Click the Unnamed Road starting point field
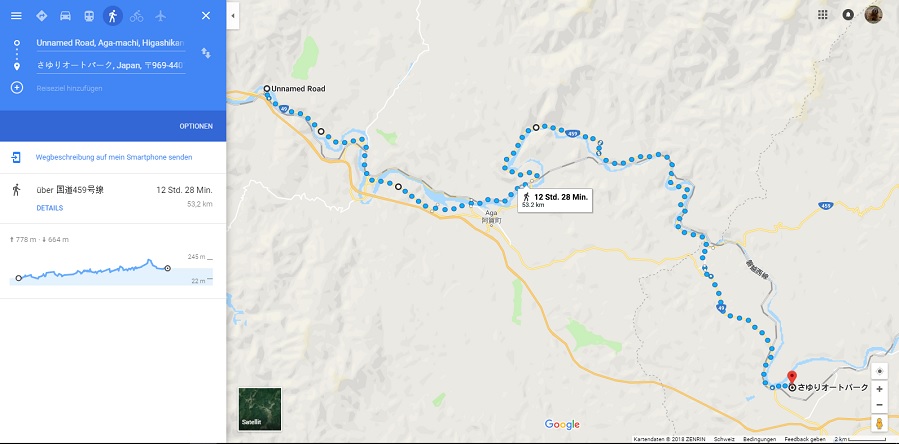Image resolution: width=899 pixels, height=444 pixels. click(111, 43)
